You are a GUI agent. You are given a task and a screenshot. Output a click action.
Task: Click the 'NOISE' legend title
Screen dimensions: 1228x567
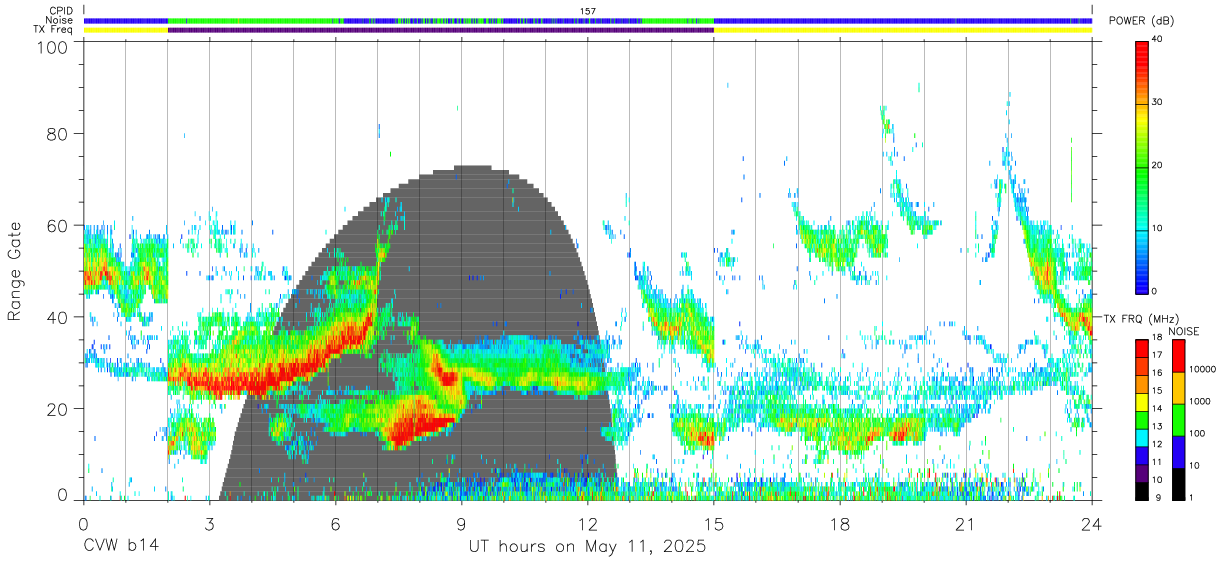(x=1183, y=331)
